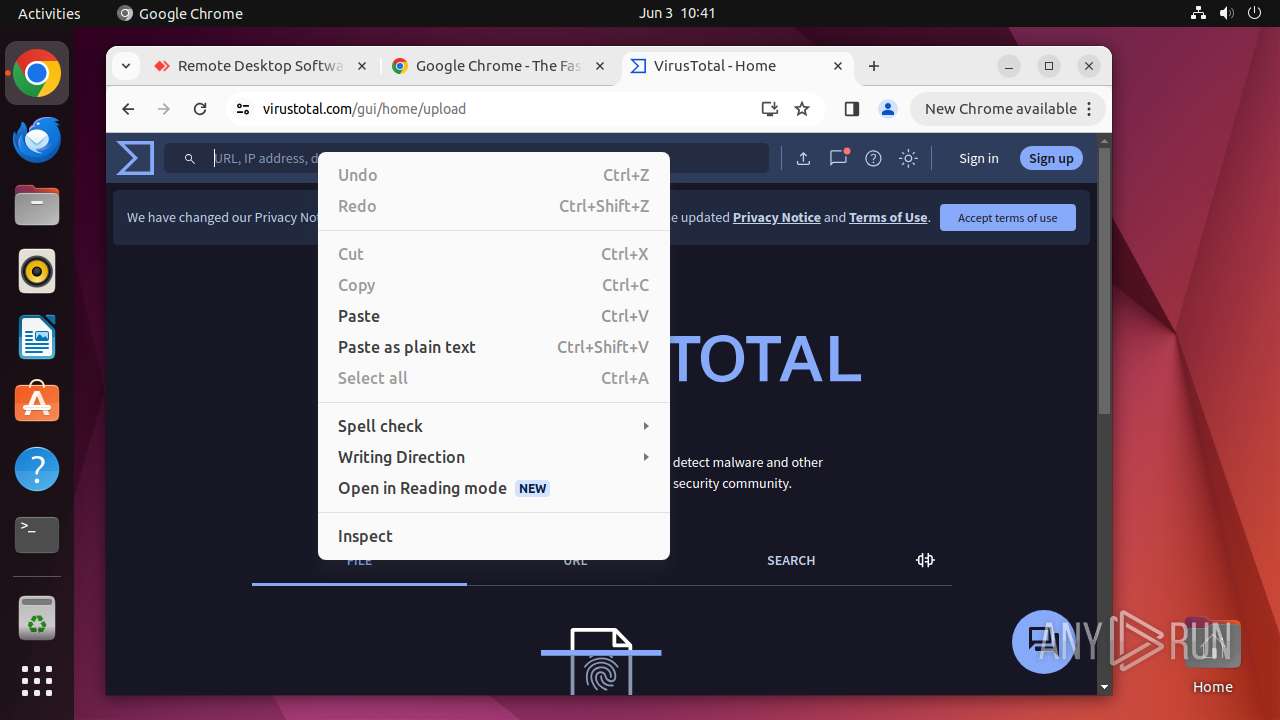
Task: Select Inspect in the context menu
Action: tap(493, 536)
